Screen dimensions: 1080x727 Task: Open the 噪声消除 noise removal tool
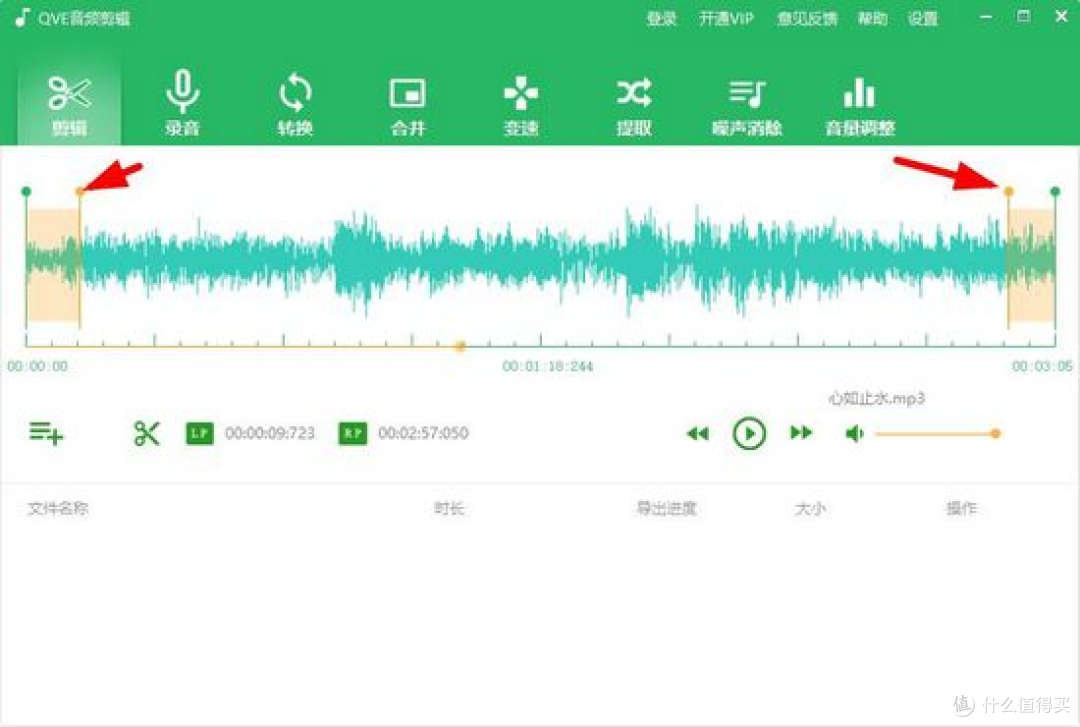[747, 105]
